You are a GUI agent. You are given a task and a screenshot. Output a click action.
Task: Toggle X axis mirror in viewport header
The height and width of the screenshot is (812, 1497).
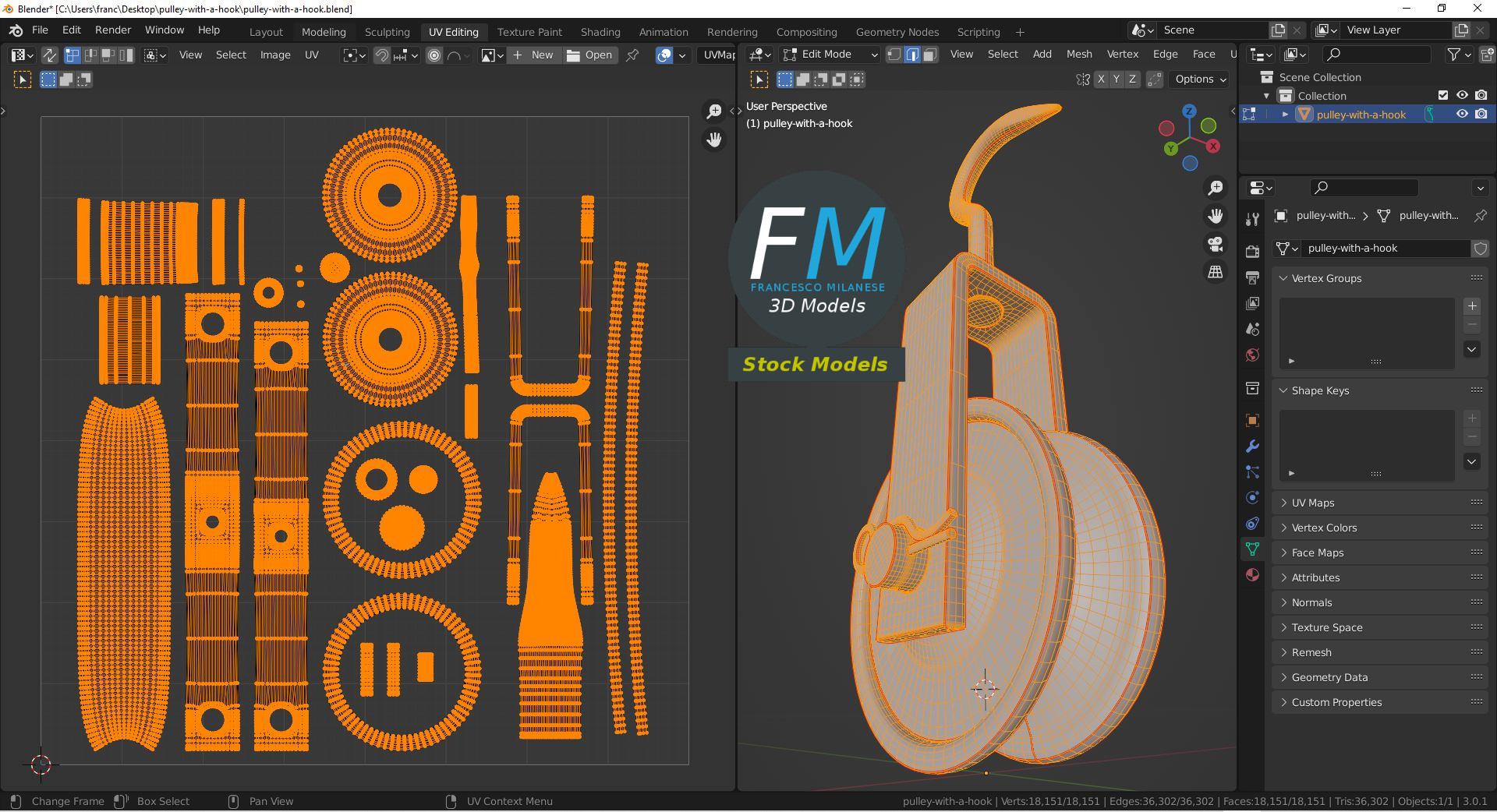[x=1101, y=79]
